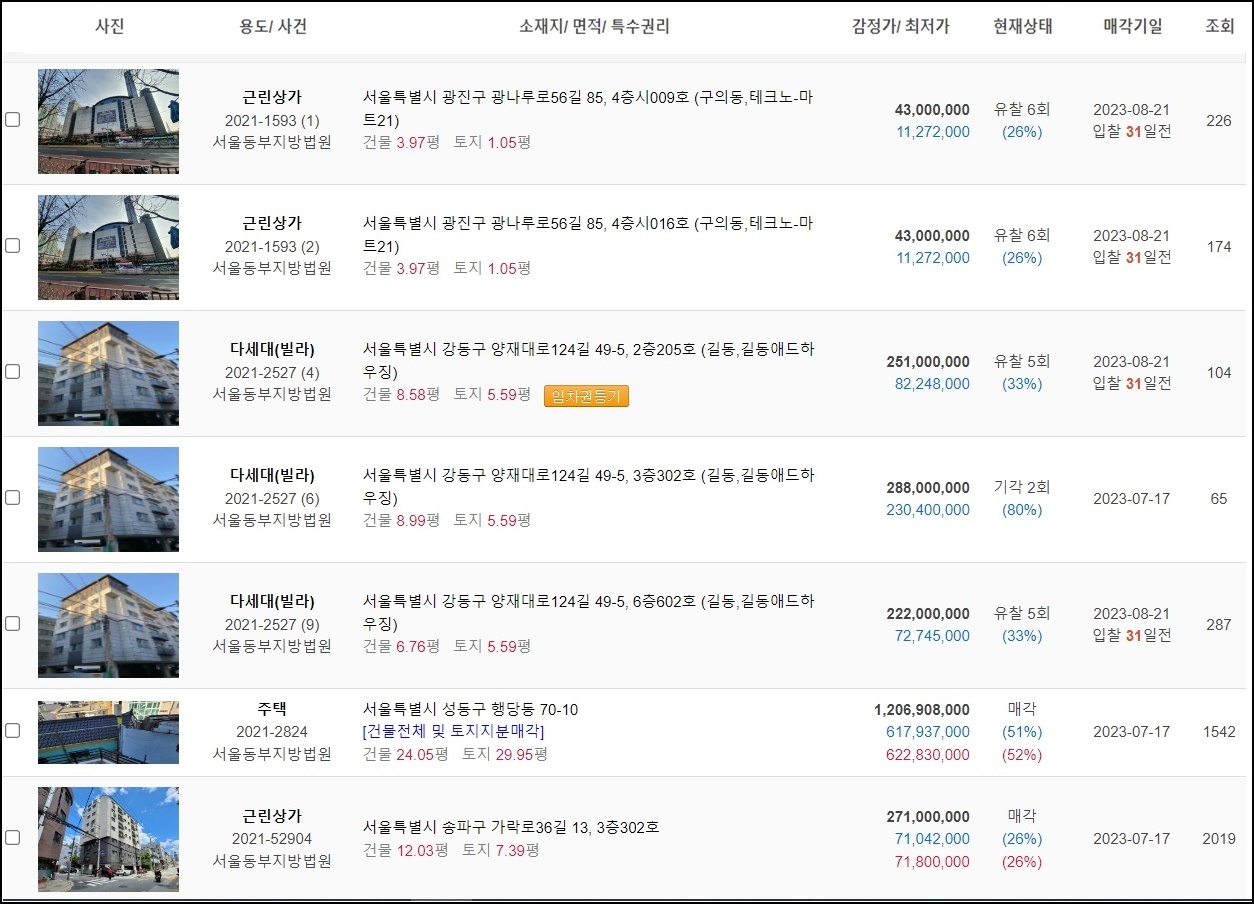
Task: Open address link for 4층시016호 listing
Action: click(588, 235)
